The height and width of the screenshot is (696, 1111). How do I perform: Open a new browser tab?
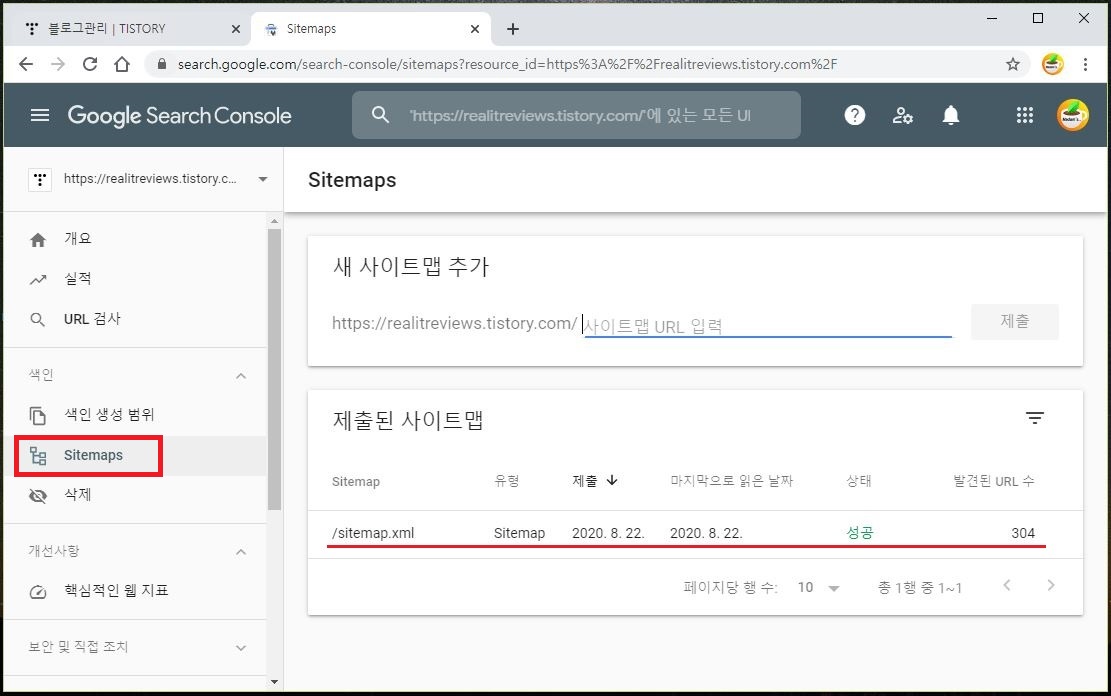coord(513,29)
